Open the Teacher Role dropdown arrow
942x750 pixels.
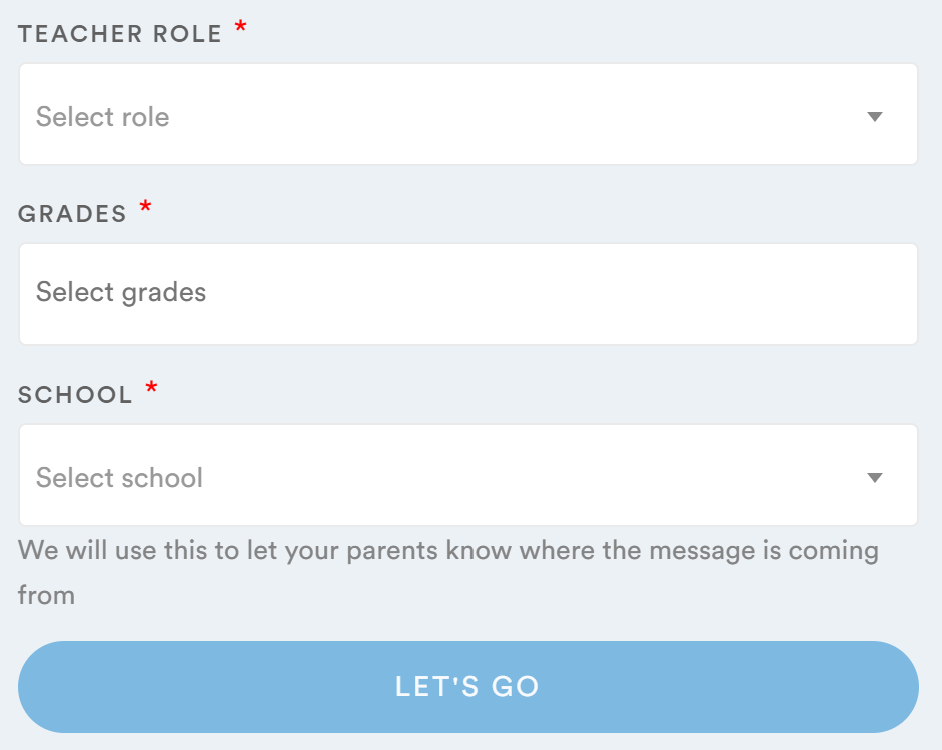(875, 117)
